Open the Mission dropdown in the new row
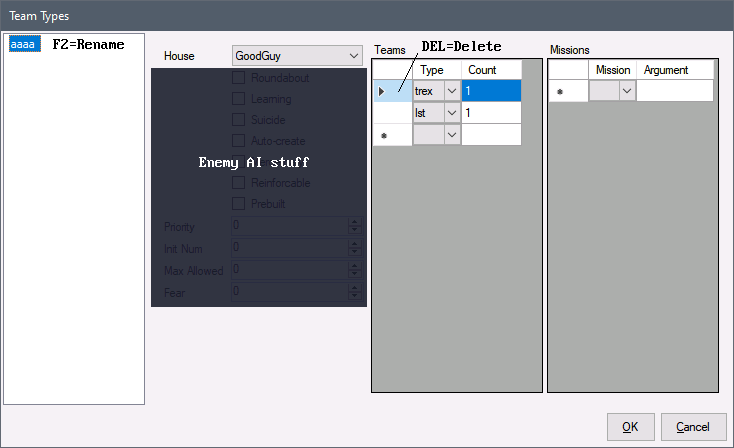Viewport: 734px width, 448px height. click(x=627, y=91)
